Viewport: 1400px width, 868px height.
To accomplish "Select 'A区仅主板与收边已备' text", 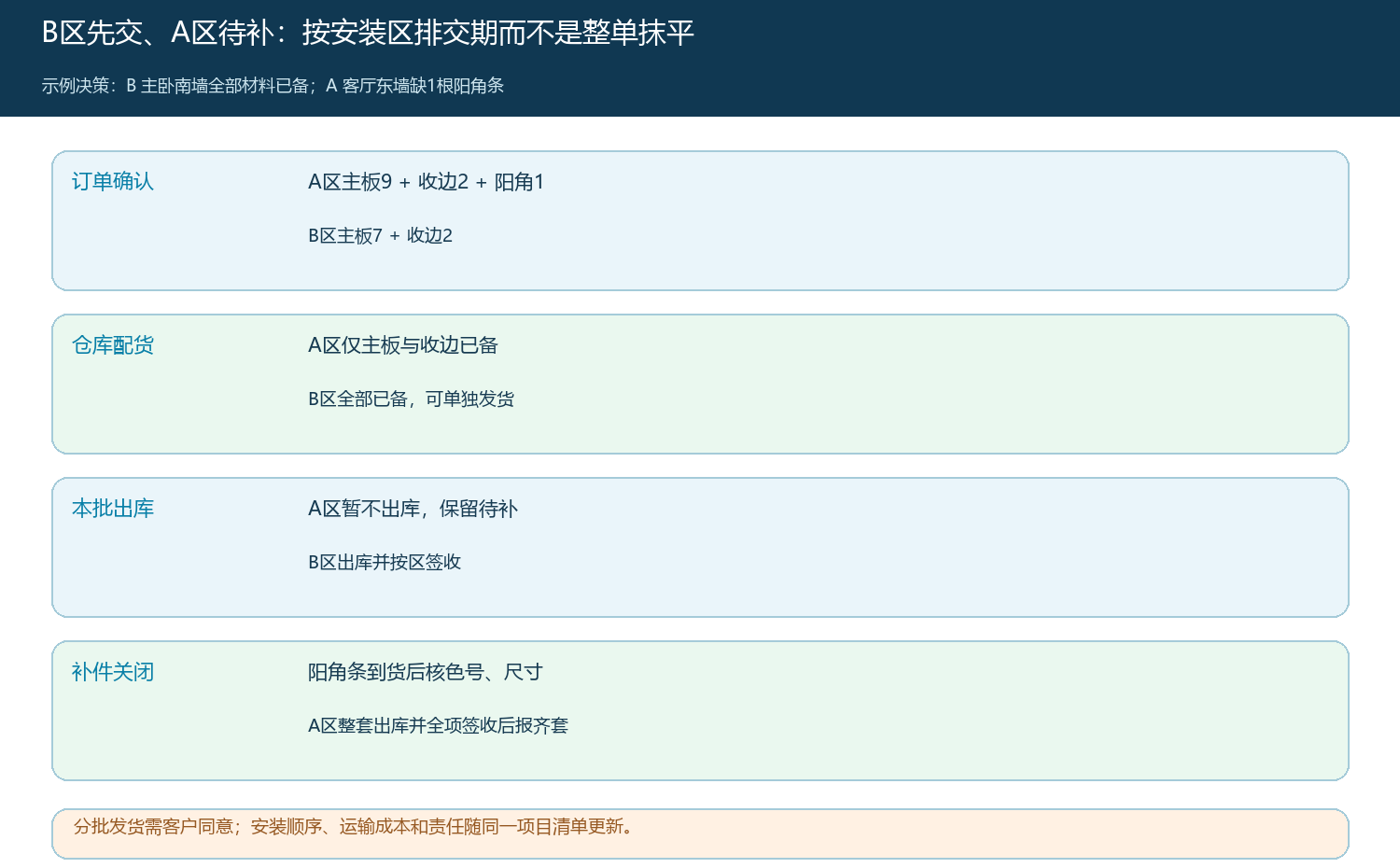I will [403, 345].
